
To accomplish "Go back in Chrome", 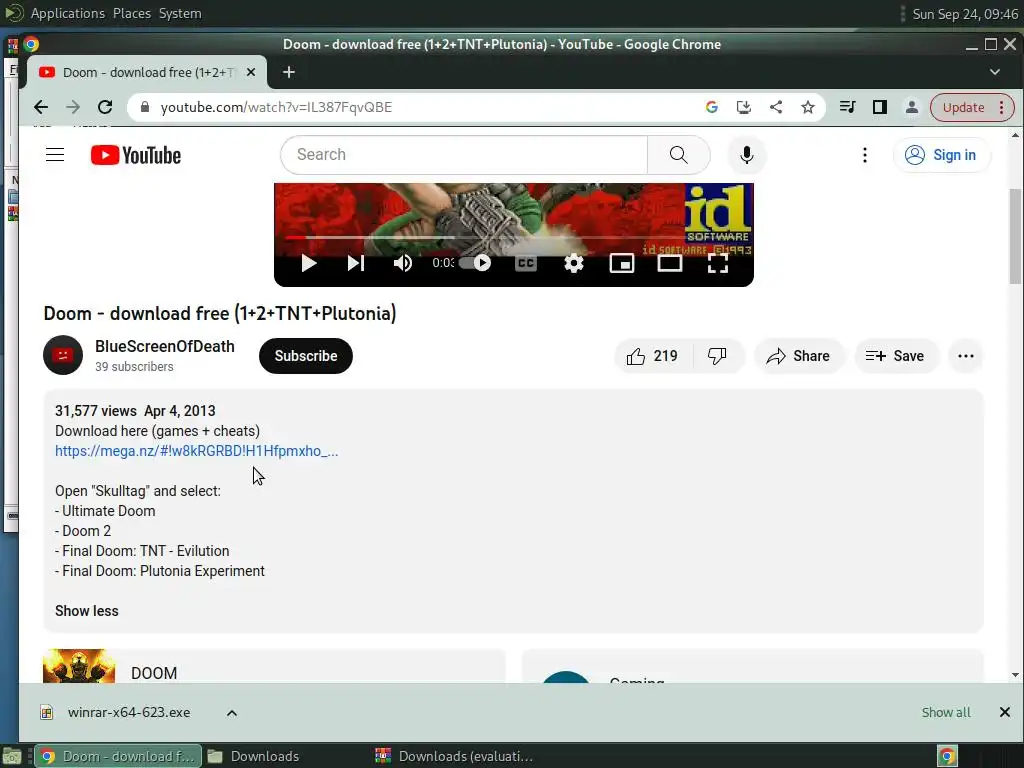I will point(40,107).
